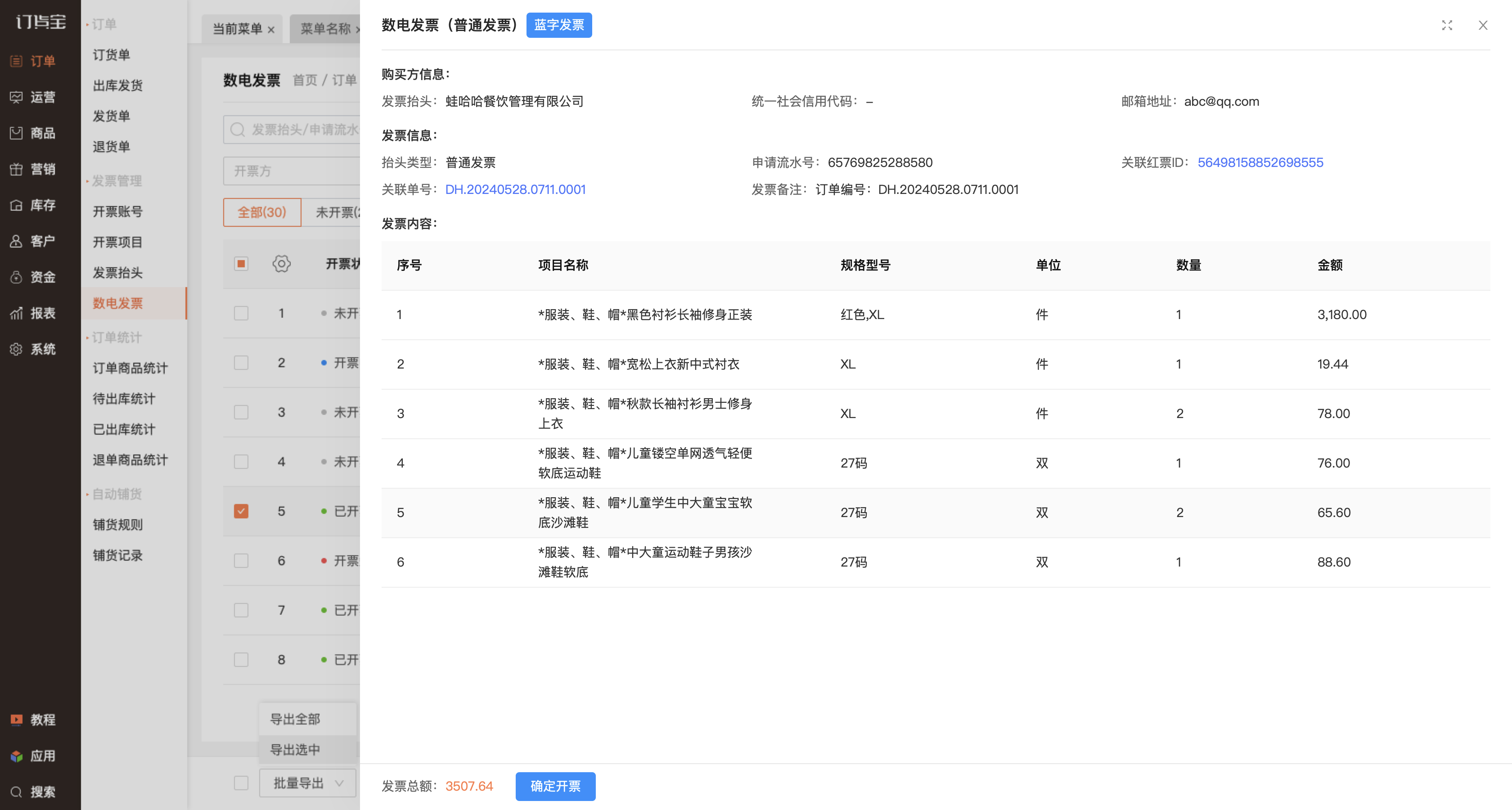Click the table column settings gear
The image size is (1512, 810).
282,264
